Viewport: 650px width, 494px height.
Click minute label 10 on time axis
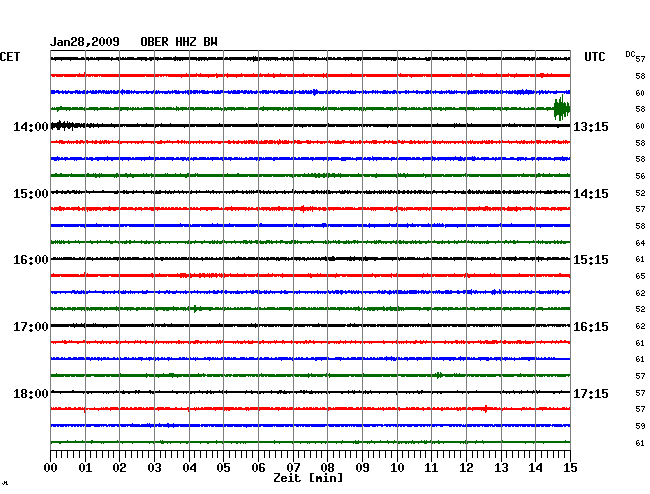[x=397, y=467]
